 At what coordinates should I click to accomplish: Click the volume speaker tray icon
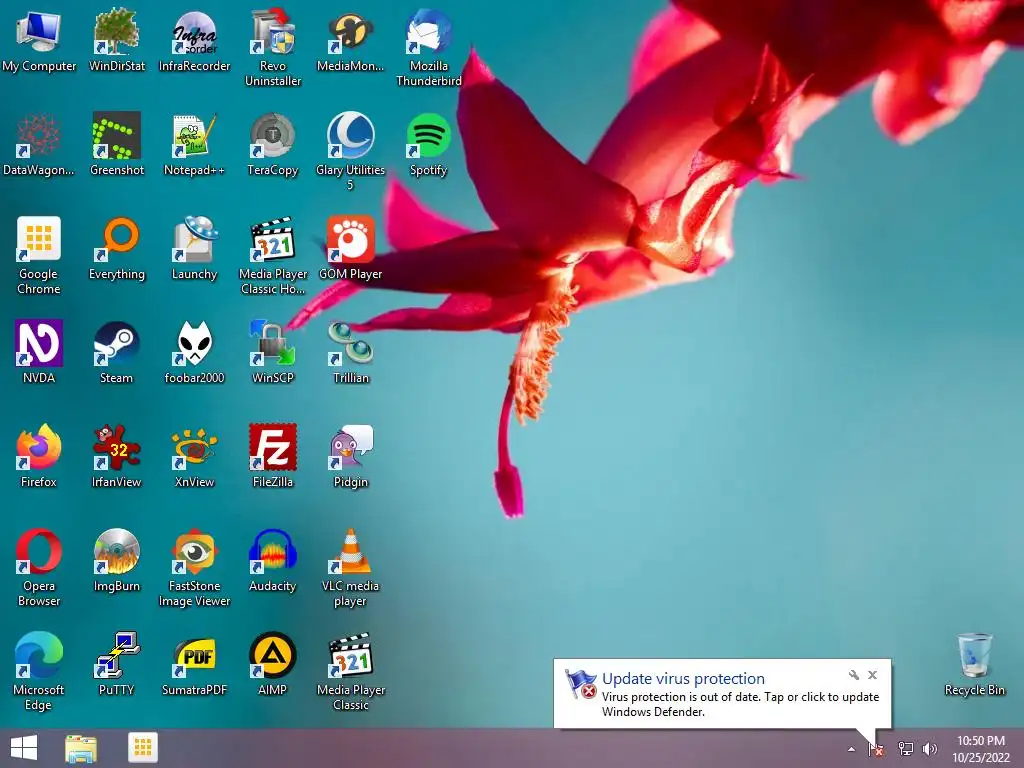coord(930,749)
